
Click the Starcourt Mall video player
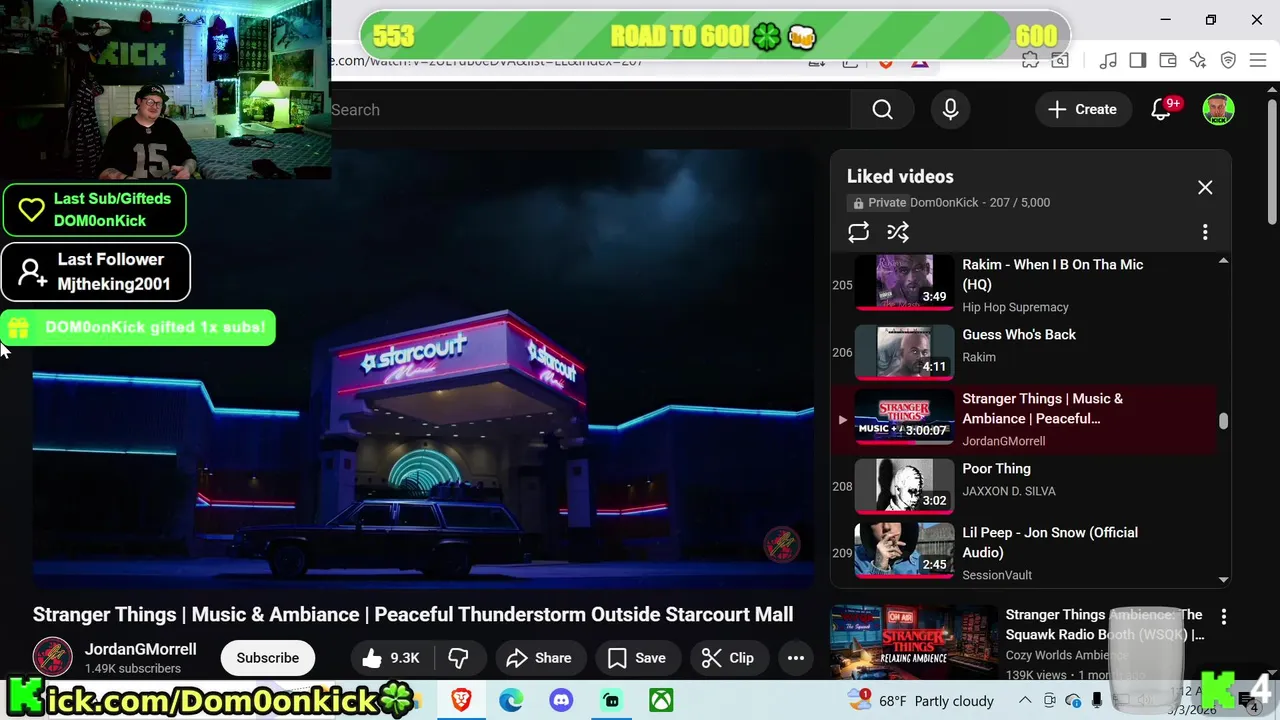point(423,369)
